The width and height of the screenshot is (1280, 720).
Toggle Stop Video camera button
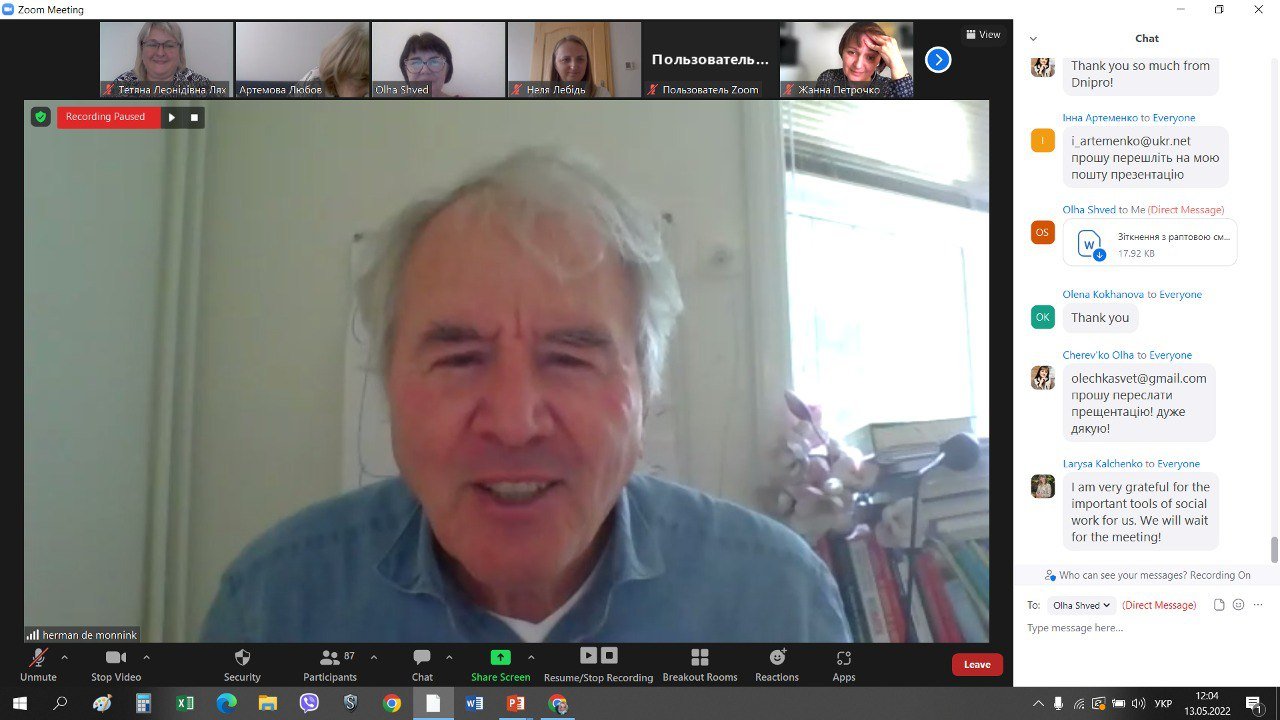click(116, 658)
